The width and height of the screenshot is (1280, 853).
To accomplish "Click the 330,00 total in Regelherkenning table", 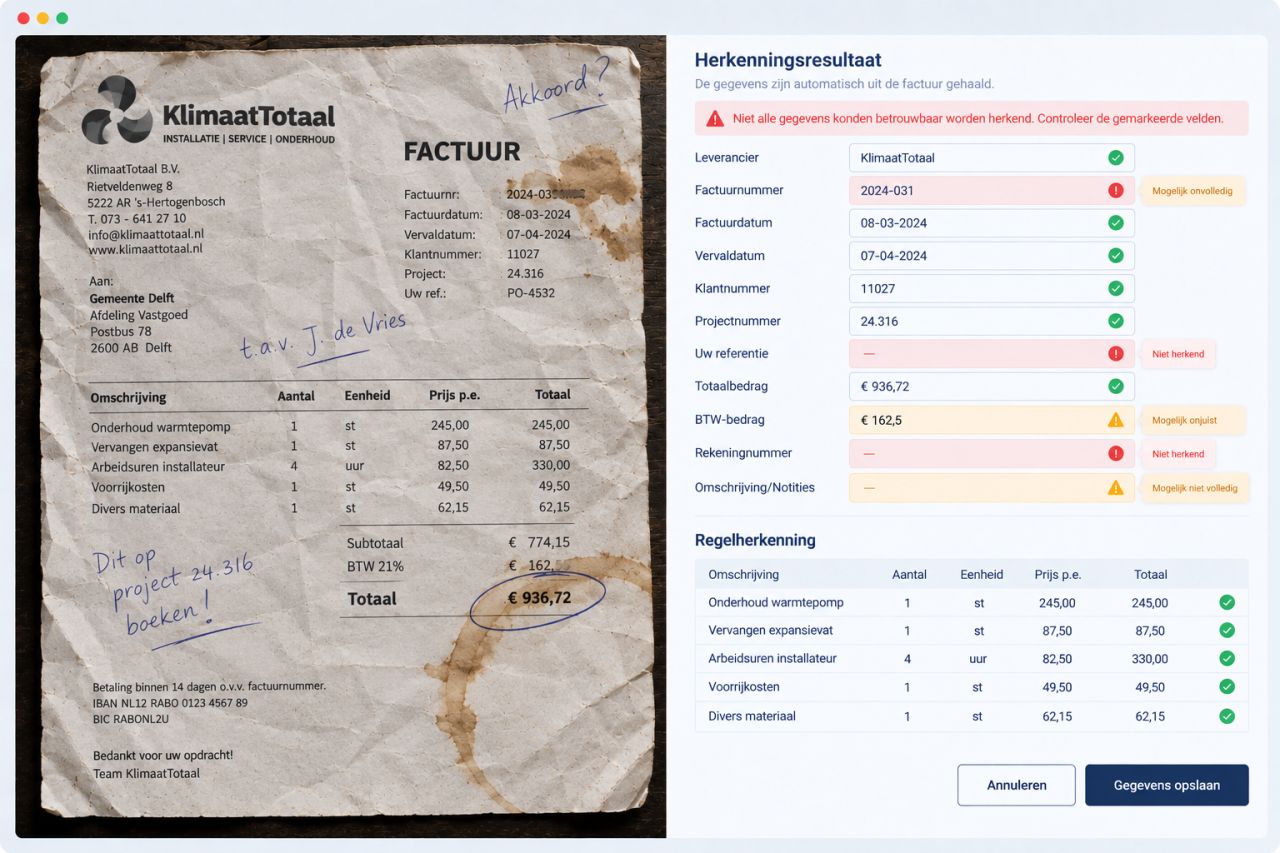I will pyautogui.click(x=1150, y=659).
